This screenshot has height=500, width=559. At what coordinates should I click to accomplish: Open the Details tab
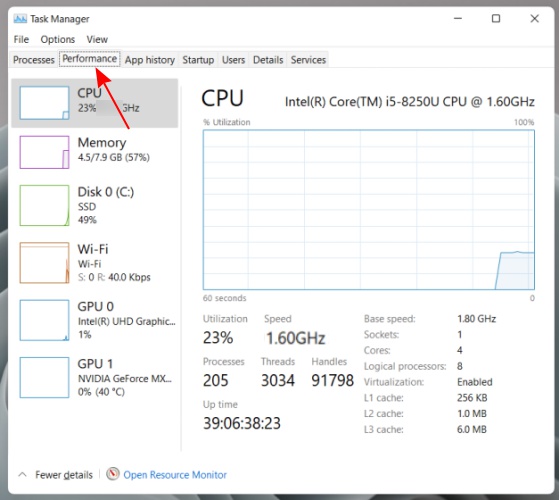[268, 60]
